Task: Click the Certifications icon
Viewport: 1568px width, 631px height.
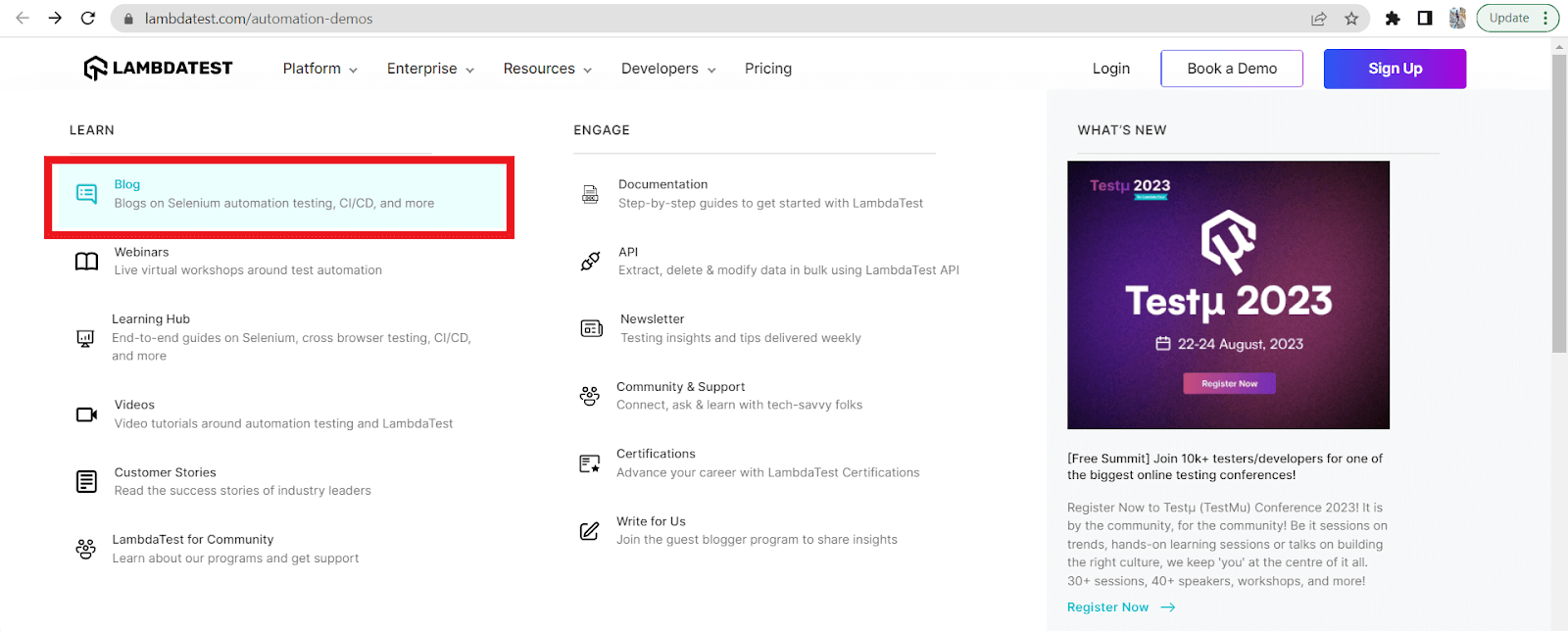Action: [x=589, y=463]
